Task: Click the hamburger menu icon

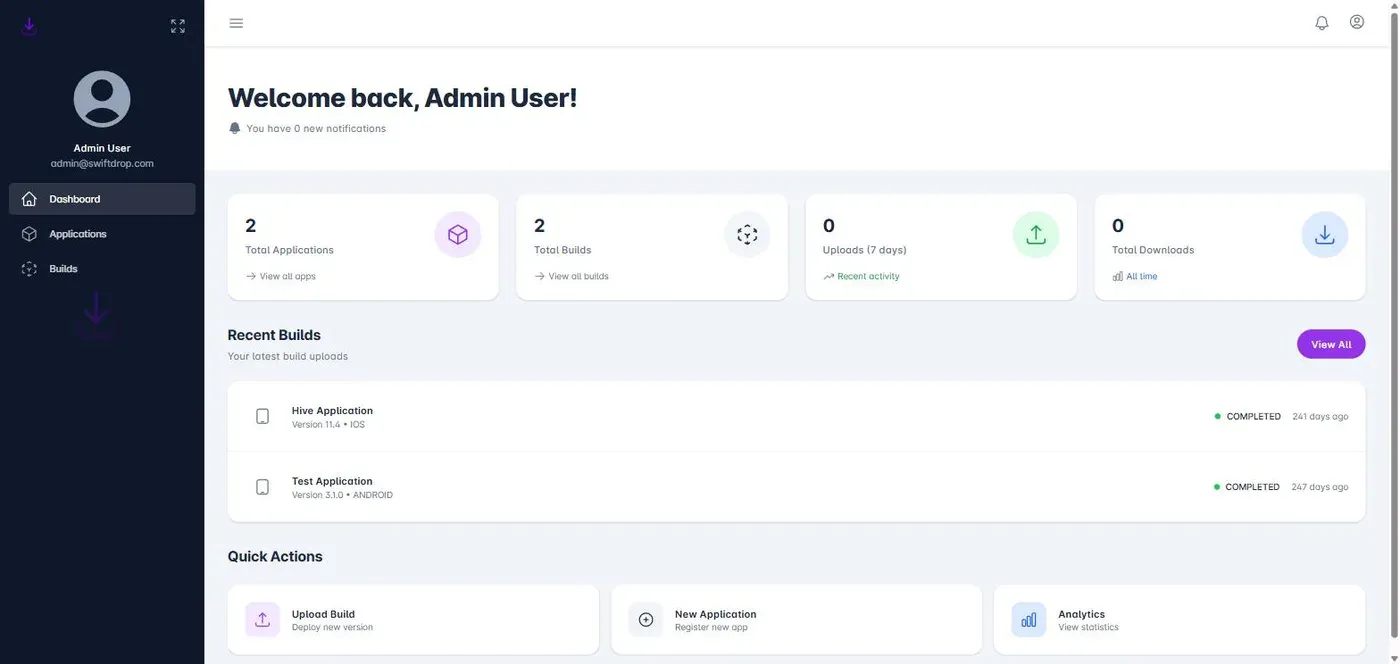Action: point(236,23)
